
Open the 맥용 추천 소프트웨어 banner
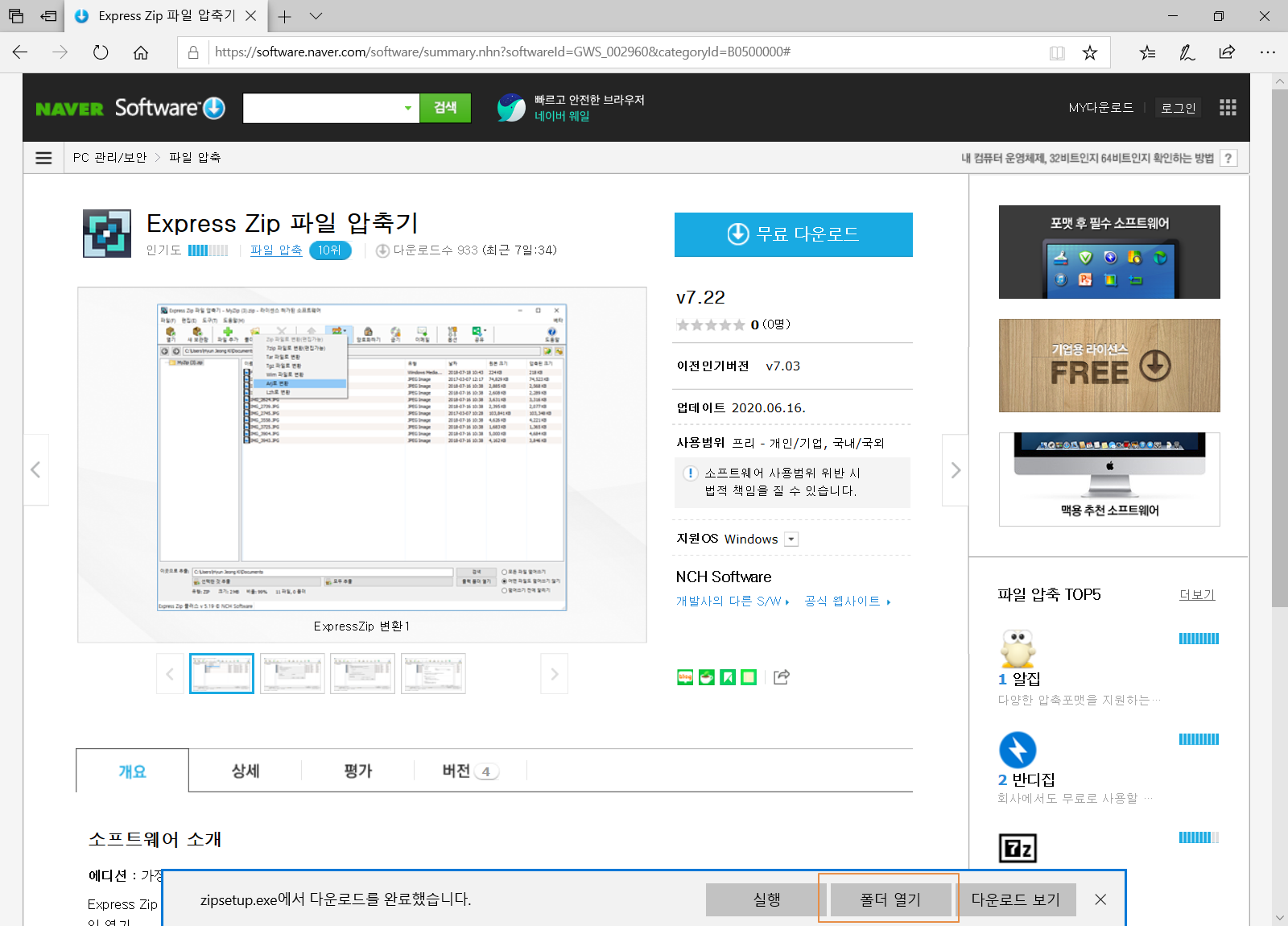click(1109, 479)
